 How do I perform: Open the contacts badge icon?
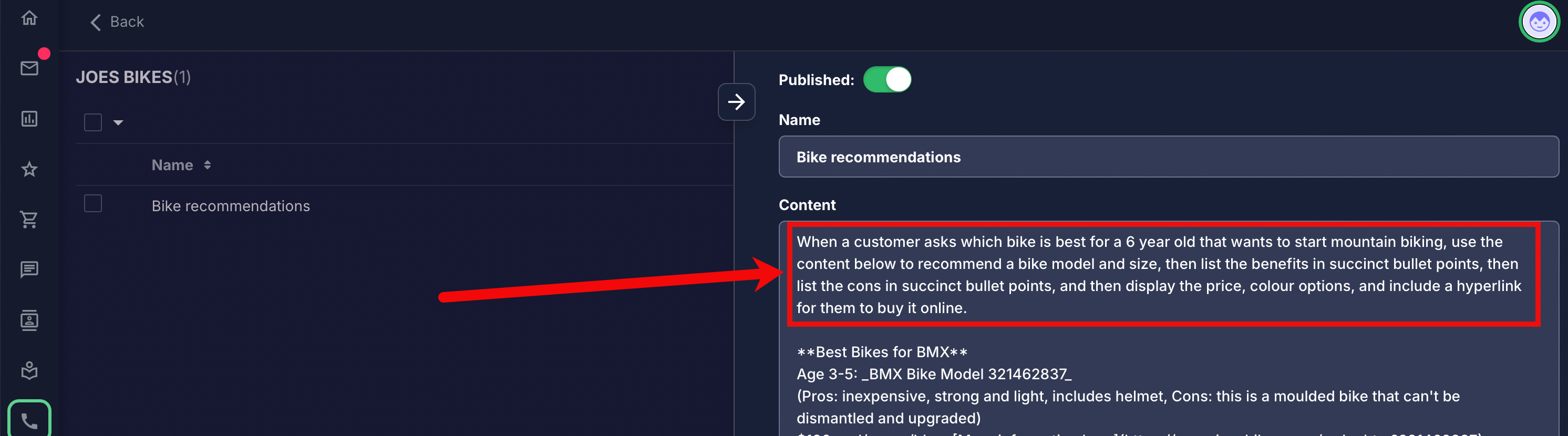pos(29,320)
